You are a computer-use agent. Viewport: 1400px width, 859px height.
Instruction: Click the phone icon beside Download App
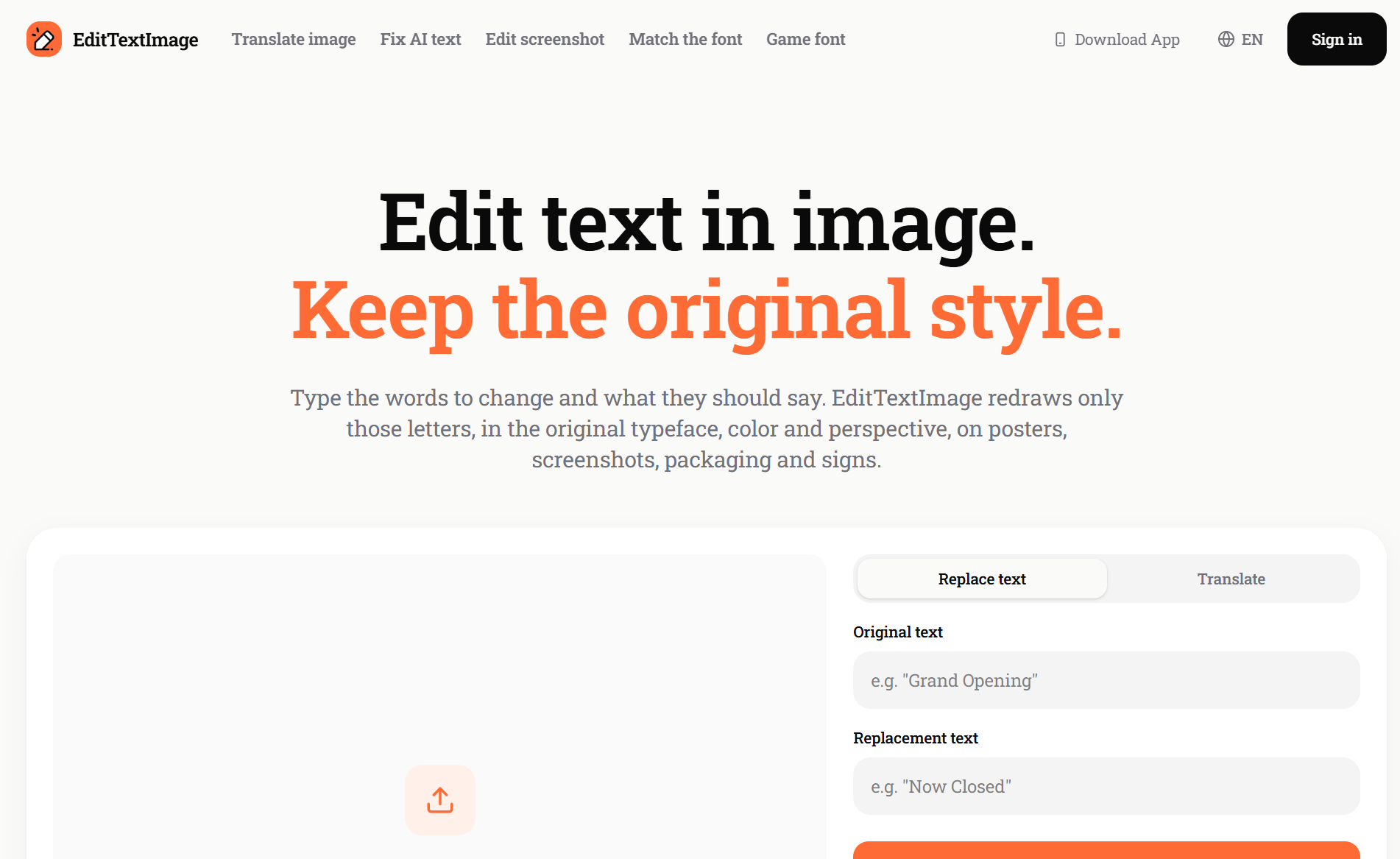[x=1060, y=40]
